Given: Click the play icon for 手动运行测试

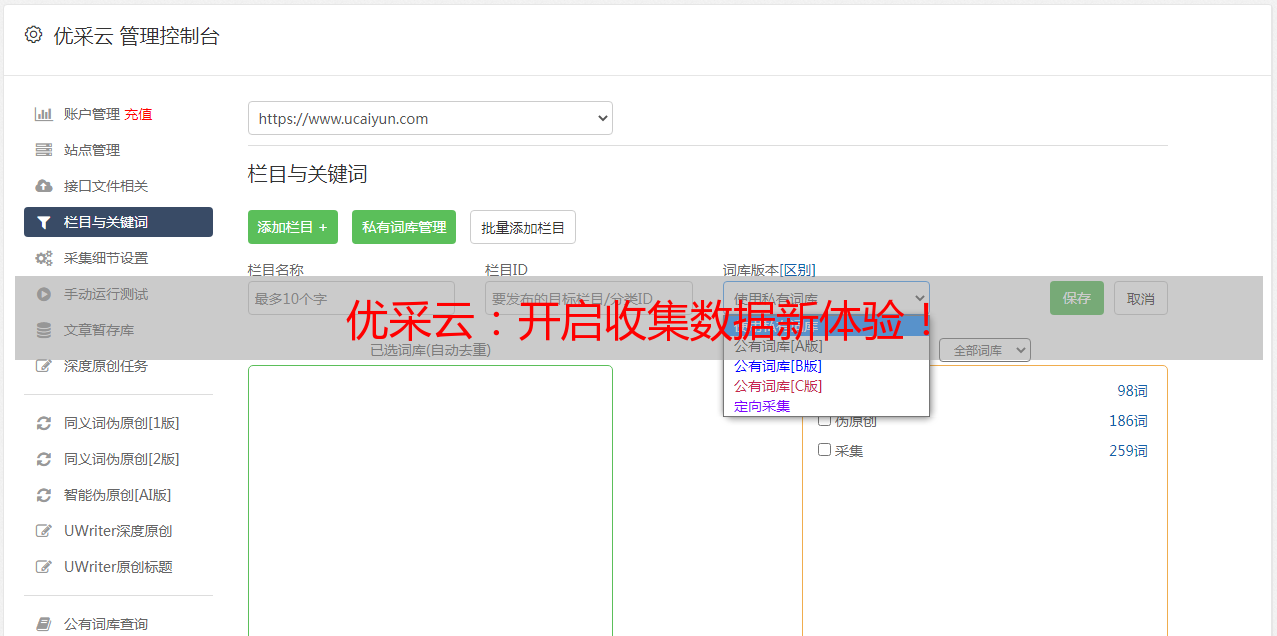Looking at the screenshot, I should (x=43, y=294).
